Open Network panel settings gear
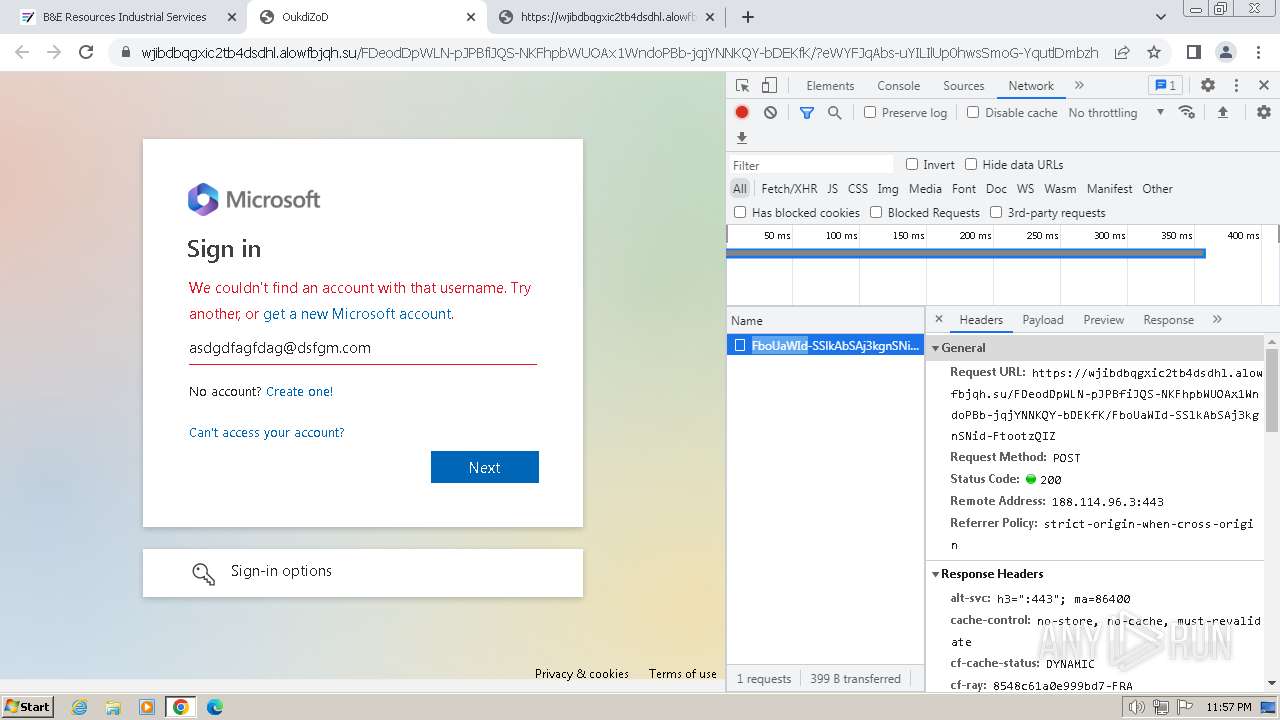The height and width of the screenshot is (720, 1280). coord(1264,112)
